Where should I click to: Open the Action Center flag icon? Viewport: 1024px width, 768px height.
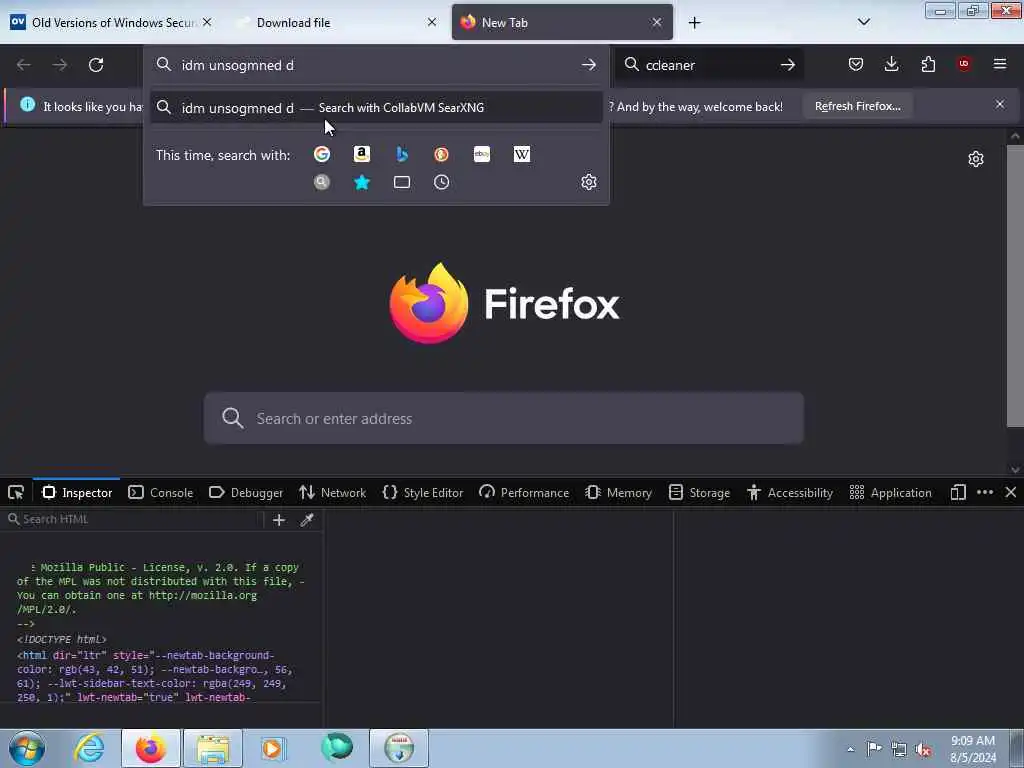pos(874,748)
